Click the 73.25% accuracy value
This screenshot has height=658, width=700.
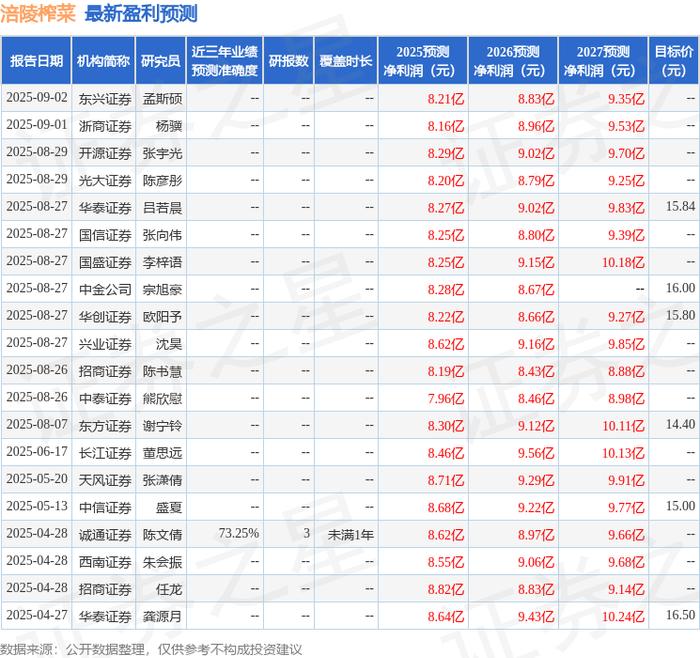click(x=239, y=533)
